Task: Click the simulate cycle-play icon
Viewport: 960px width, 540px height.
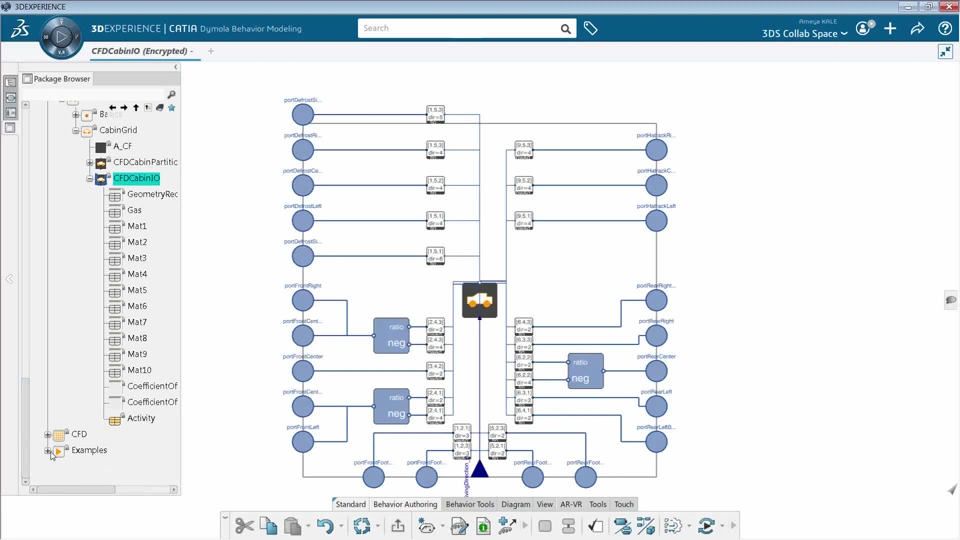Action: (x=706, y=526)
